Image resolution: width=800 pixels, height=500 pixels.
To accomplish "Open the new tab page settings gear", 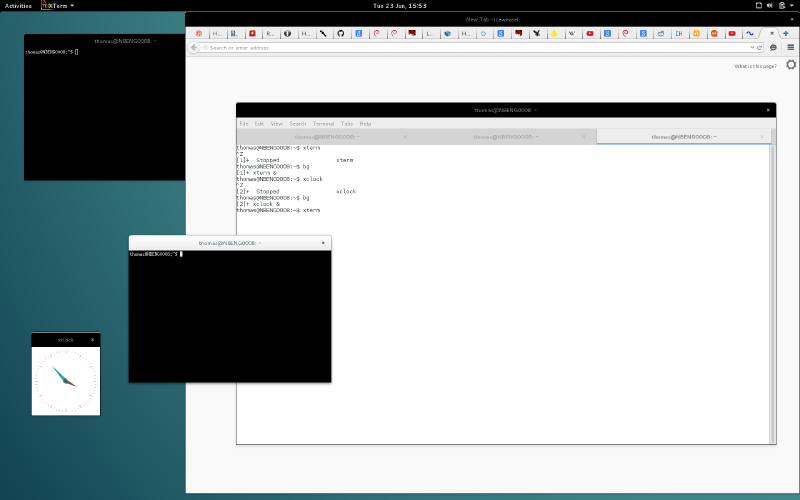I will [791, 65].
